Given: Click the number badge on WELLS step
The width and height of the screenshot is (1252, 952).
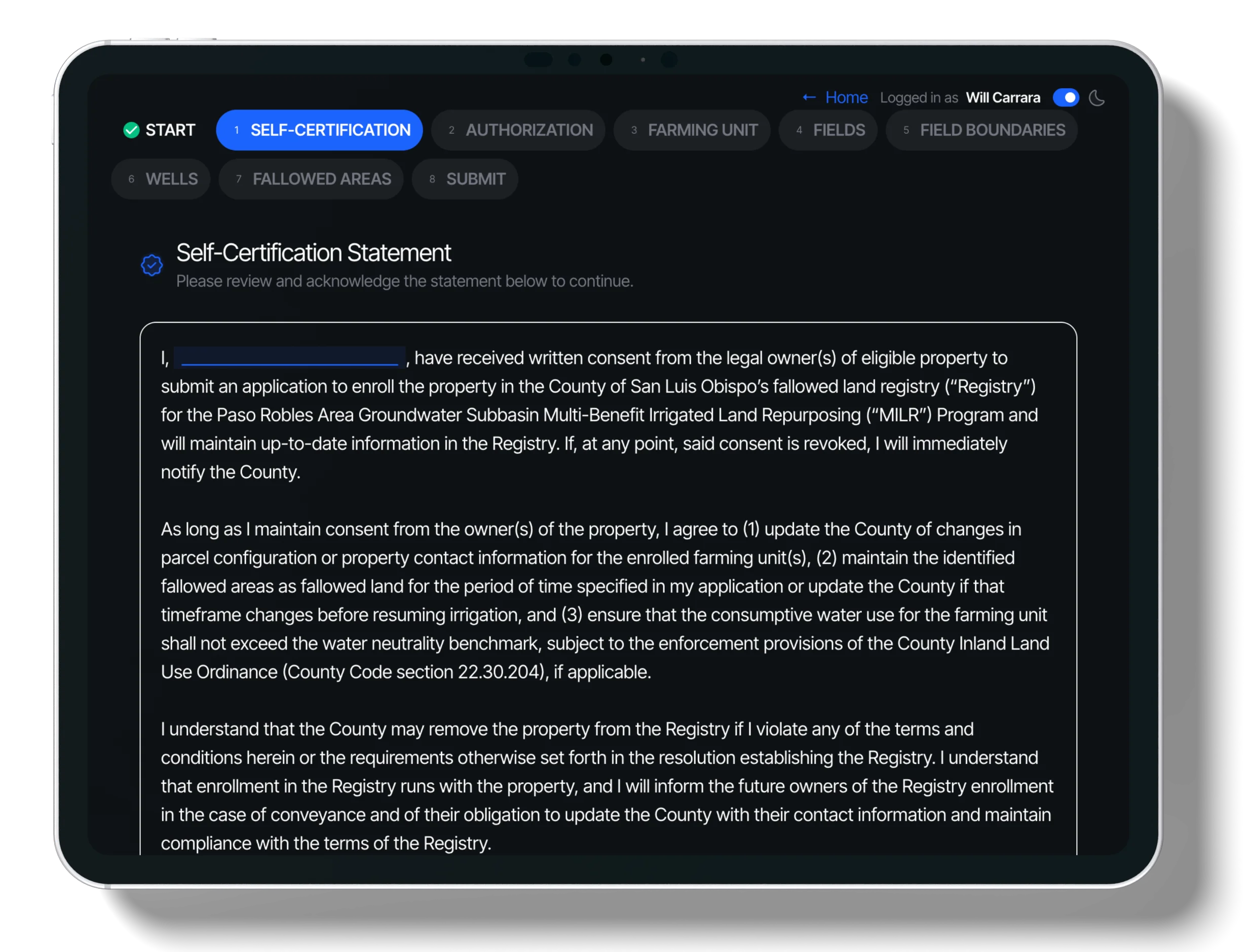Looking at the screenshot, I should pos(132,179).
